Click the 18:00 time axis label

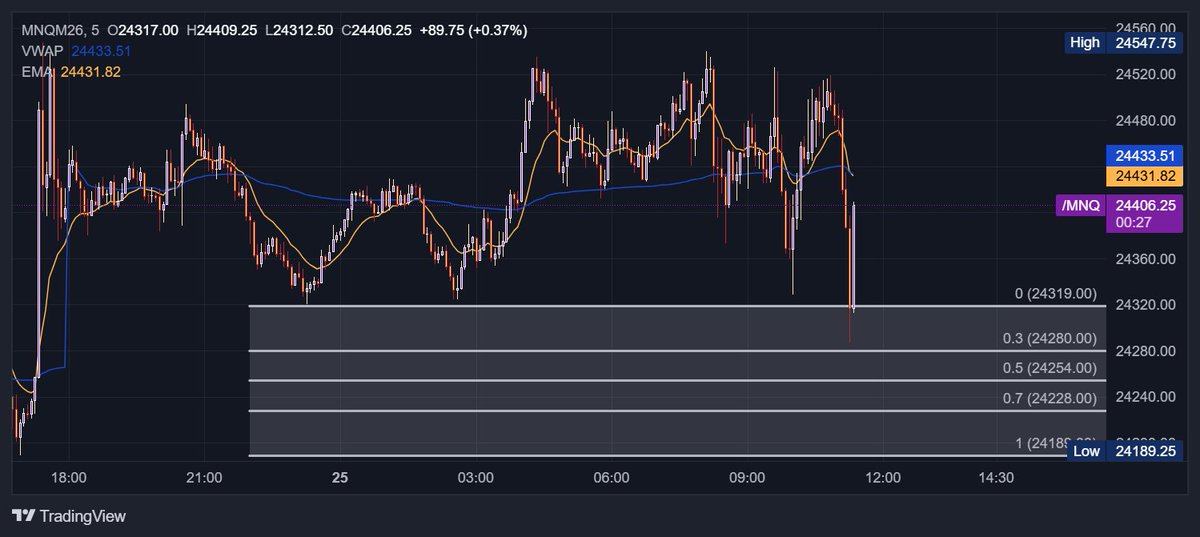(68, 478)
